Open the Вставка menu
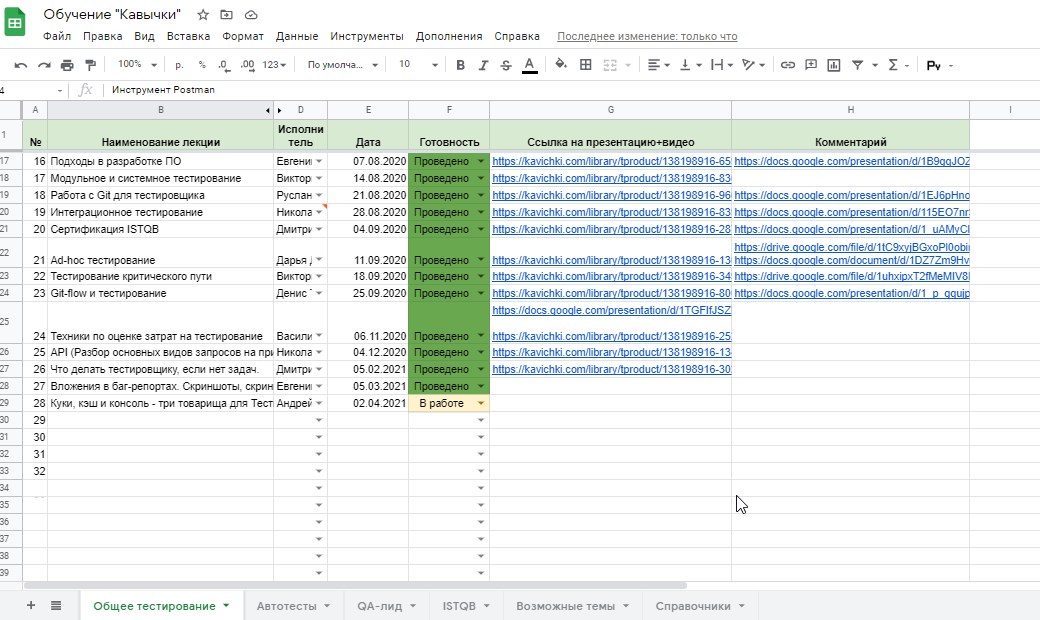This screenshot has height=620, width=1040. pos(188,36)
